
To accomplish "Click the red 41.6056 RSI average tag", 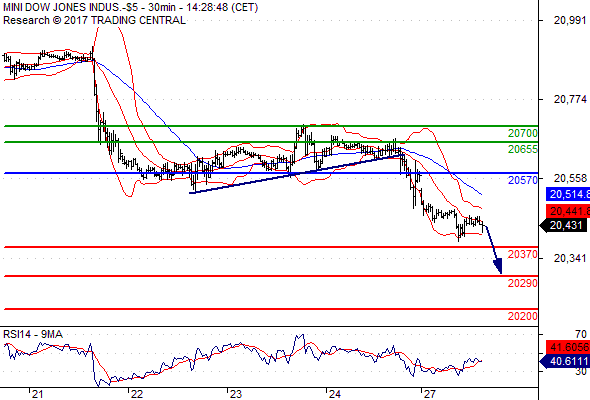I will (568, 347).
